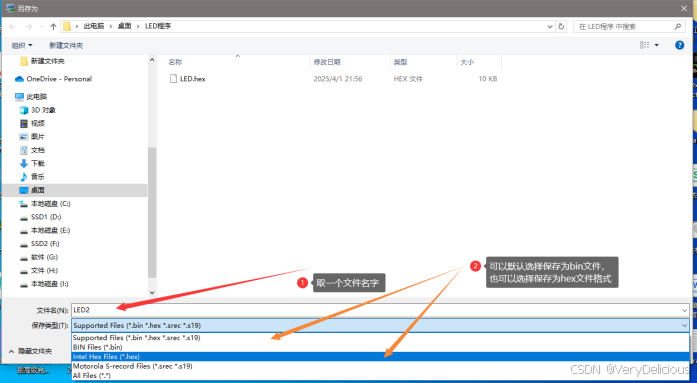Click the 新建文件夹 toolbar button
697x383 pixels.
click(66, 45)
